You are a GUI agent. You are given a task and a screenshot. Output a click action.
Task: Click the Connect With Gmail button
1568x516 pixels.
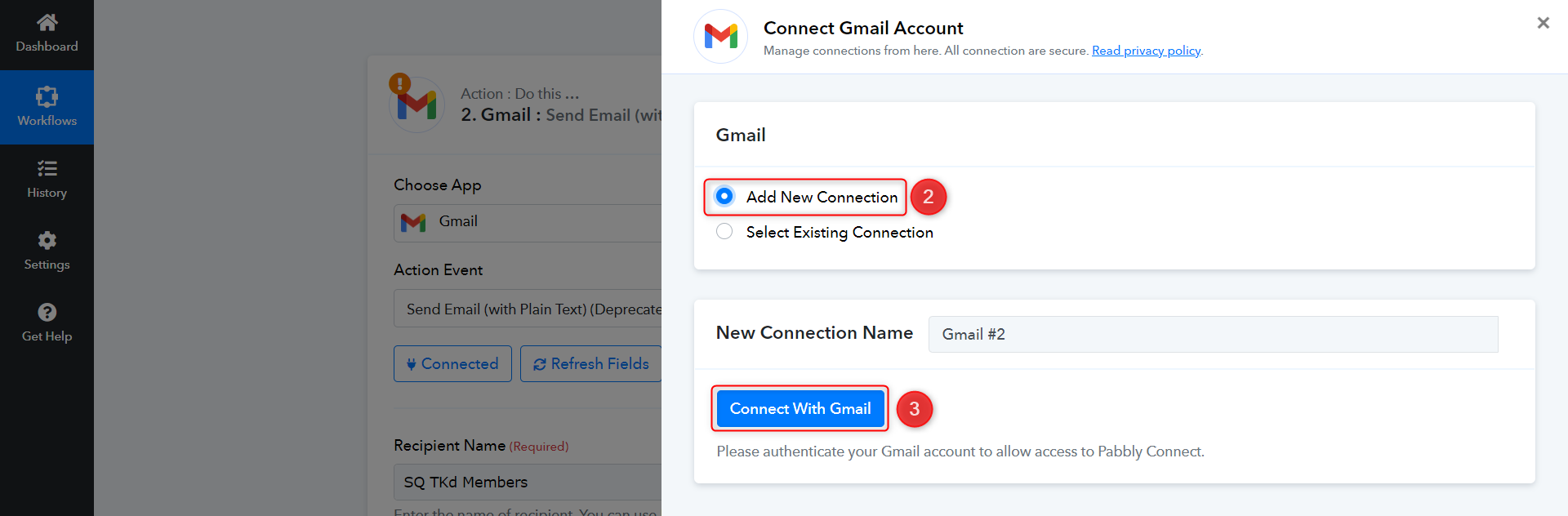800,408
